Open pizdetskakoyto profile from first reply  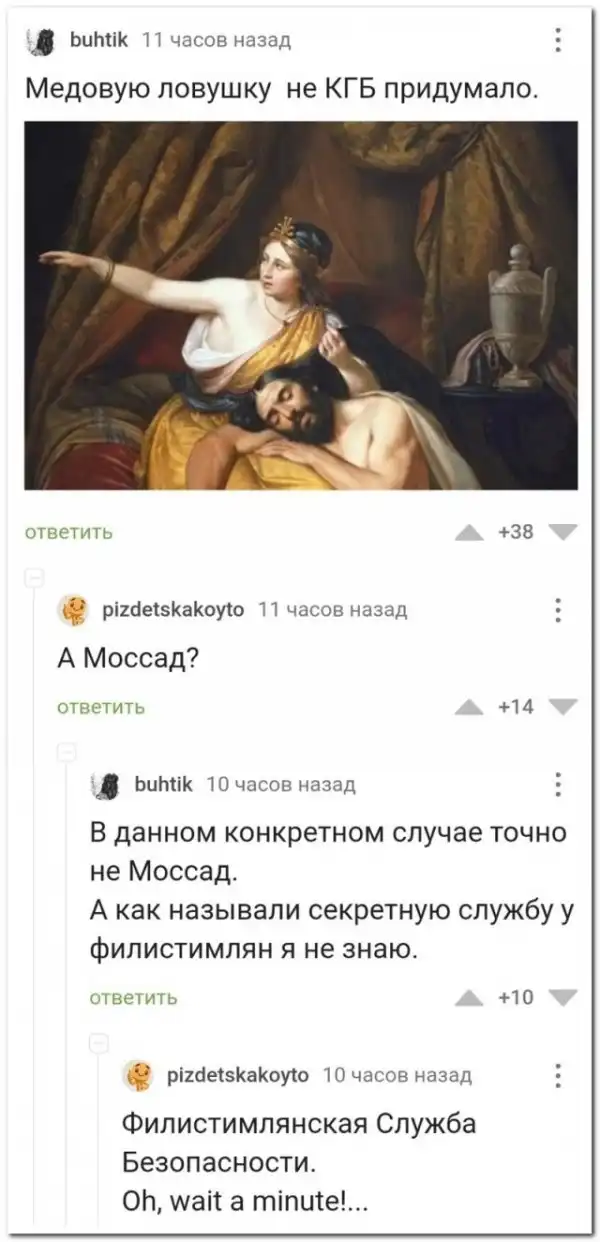[173, 610]
